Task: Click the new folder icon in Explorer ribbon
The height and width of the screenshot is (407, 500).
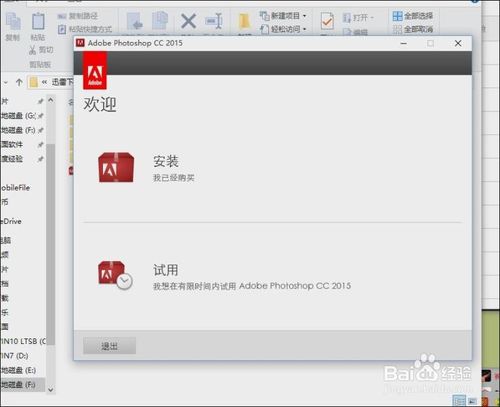Action: point(244,22)
